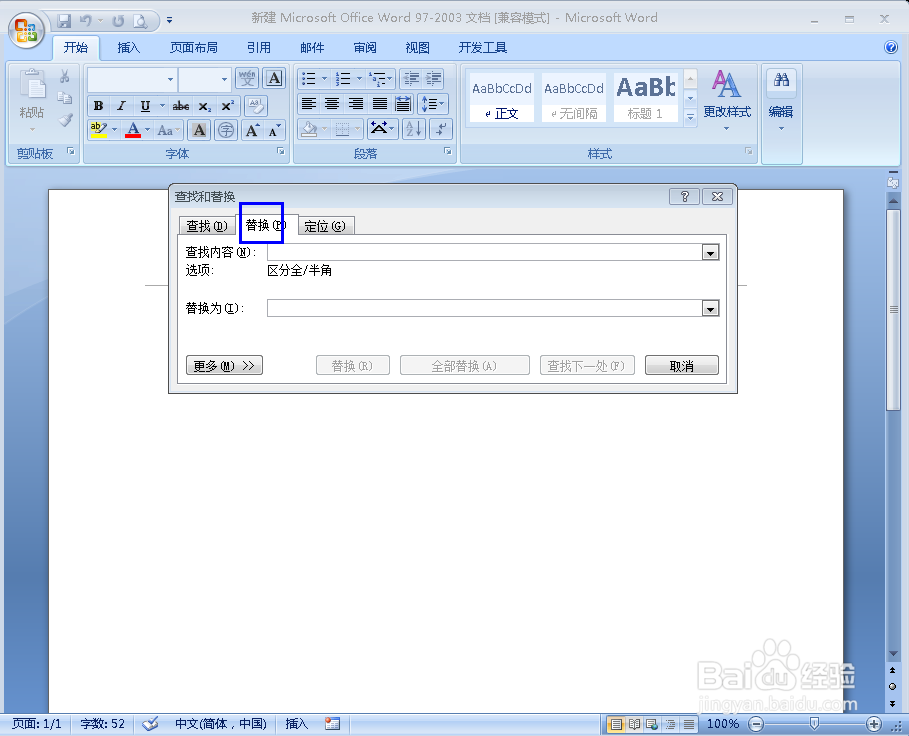
Task: Click the zoom slider handle
Action: (814, 723)
